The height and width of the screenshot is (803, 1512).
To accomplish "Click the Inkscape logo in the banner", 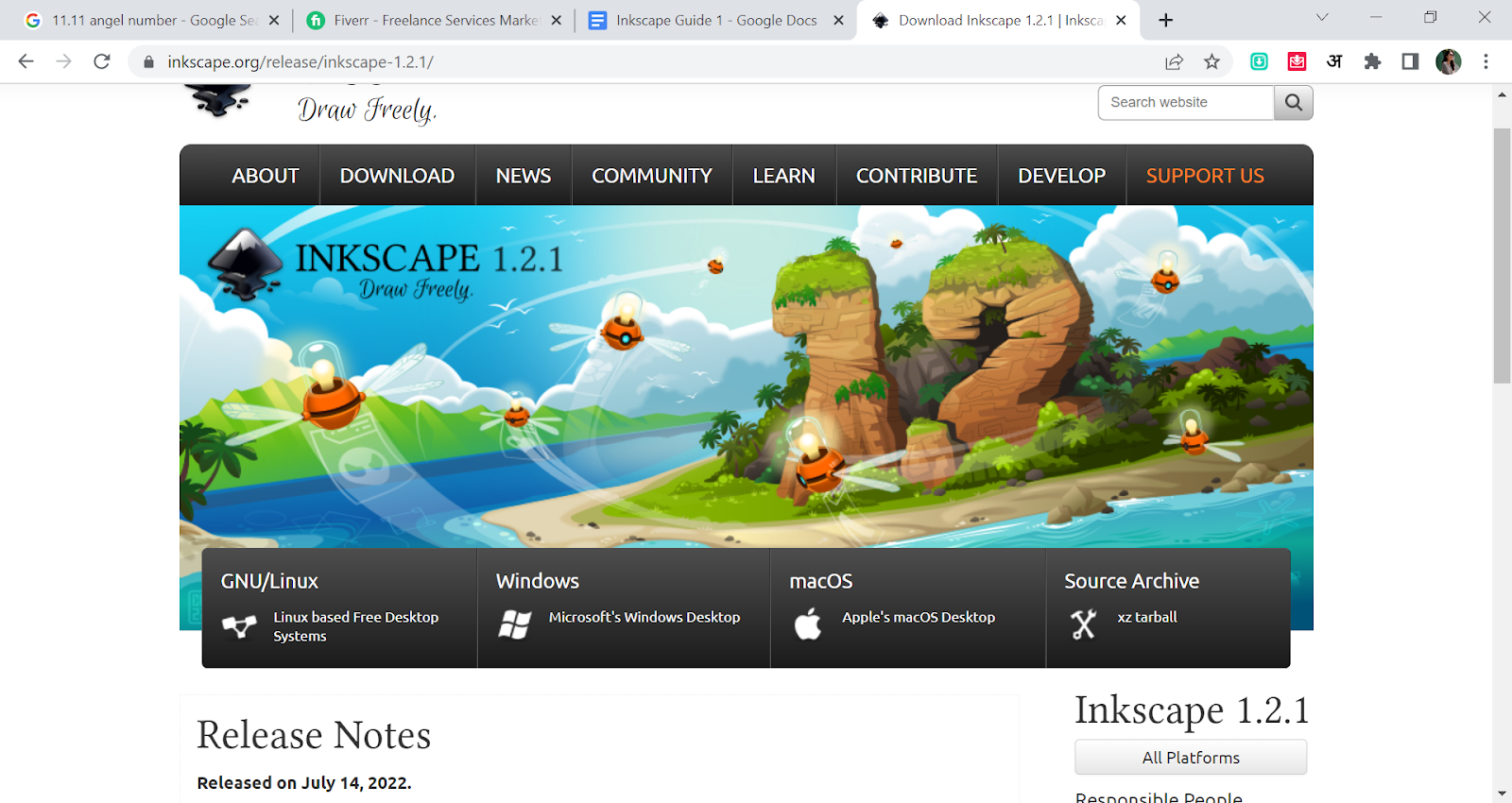I will (244, 265).
